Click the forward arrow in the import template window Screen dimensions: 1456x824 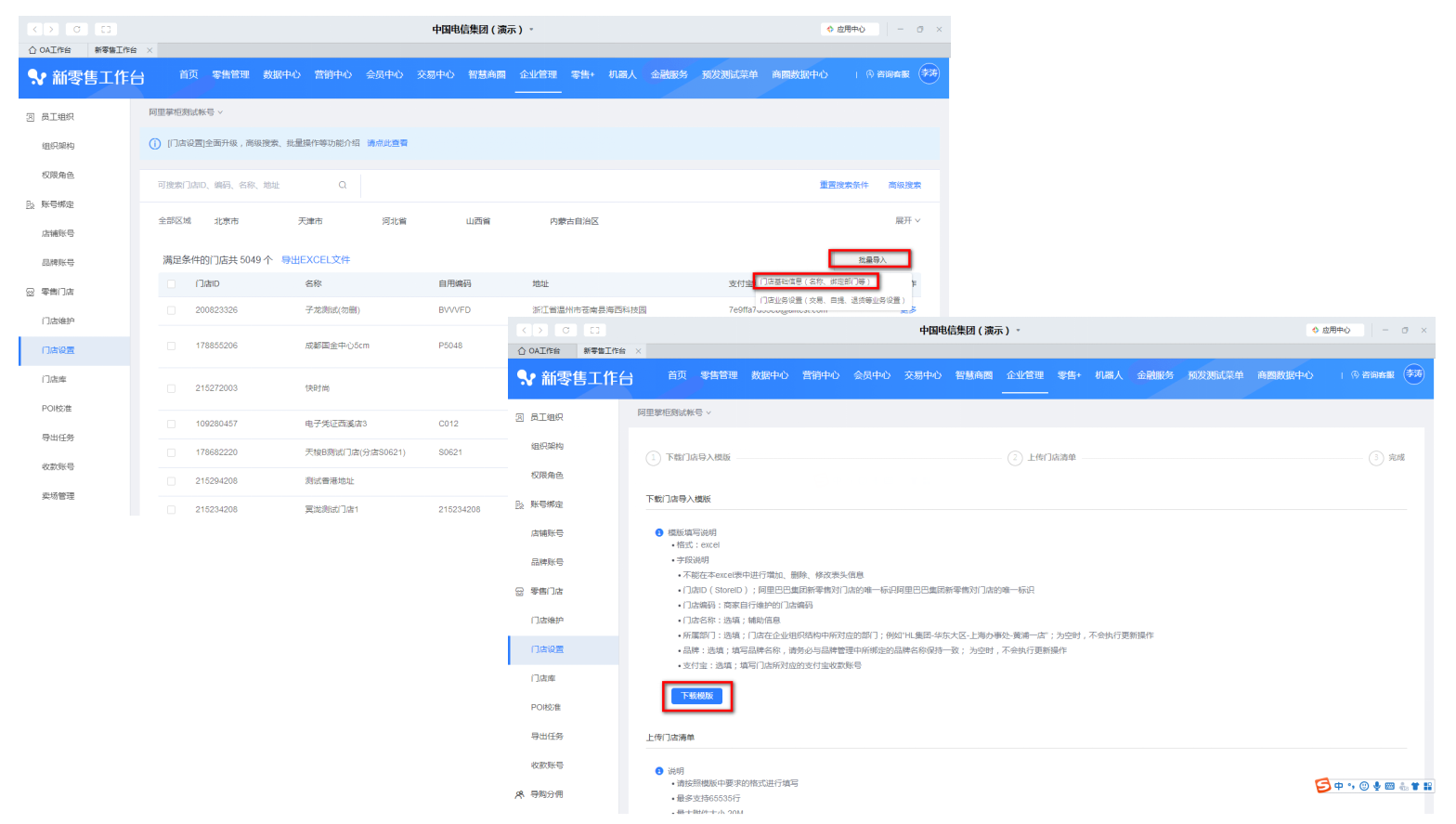click(540, 330)
